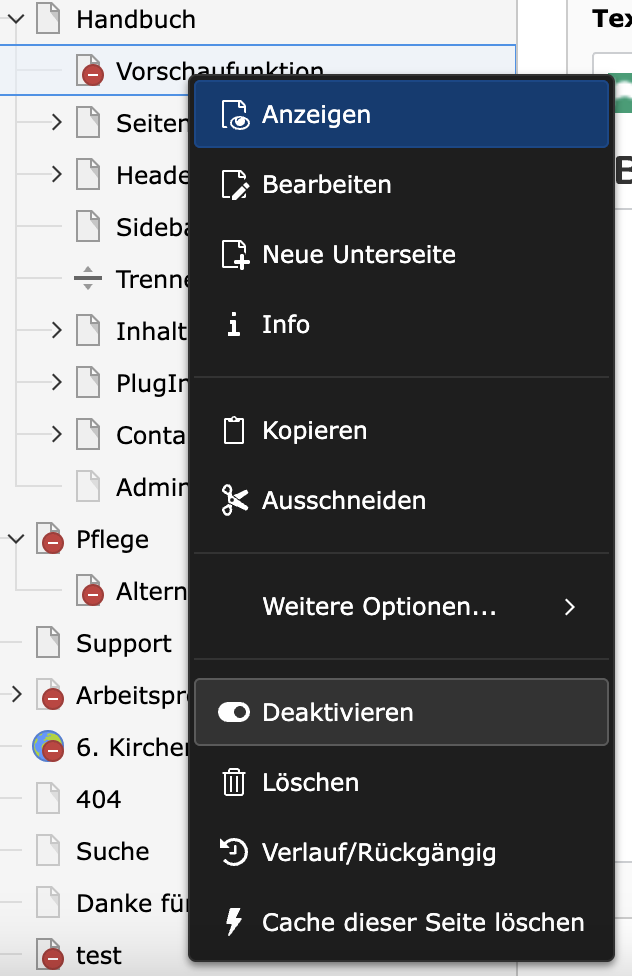This screenshot has height=976, width=632.
Task: Click the Info "i" icon
Action: click(x=233, y=324)
